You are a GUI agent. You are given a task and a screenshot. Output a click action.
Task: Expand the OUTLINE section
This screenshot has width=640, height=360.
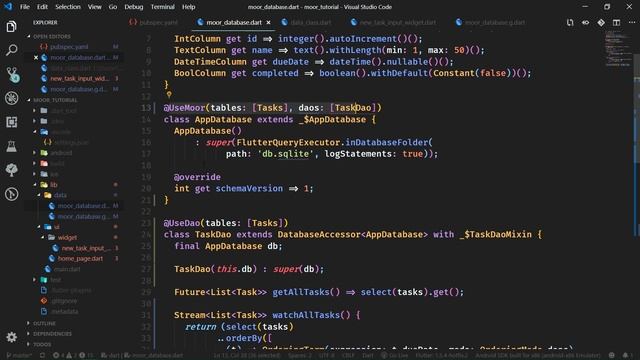pyautogui.click(x=44, y=323)
